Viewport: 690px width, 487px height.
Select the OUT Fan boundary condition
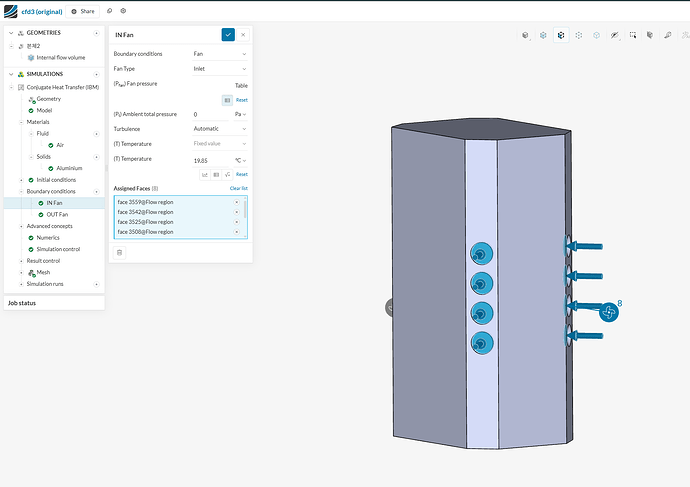pos(57,215)
